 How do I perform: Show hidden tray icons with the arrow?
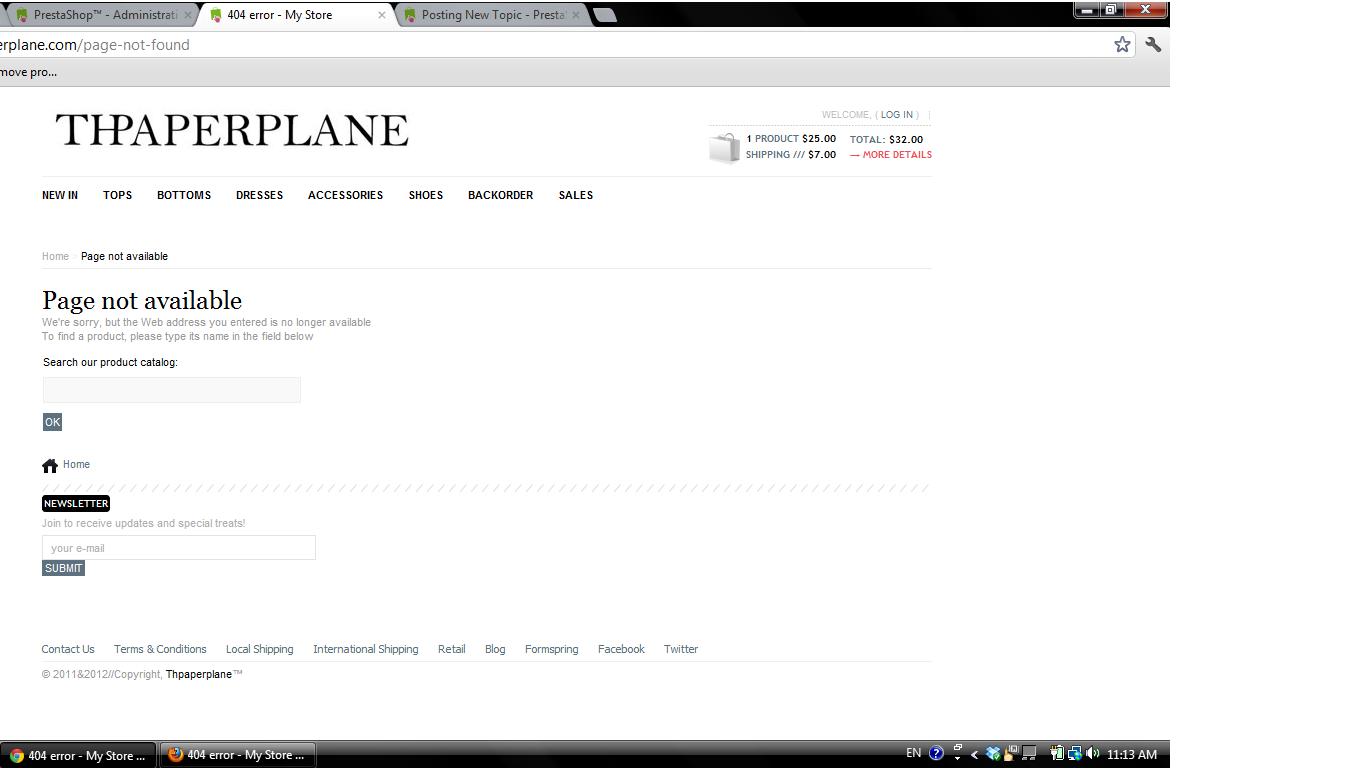(974, 755)
